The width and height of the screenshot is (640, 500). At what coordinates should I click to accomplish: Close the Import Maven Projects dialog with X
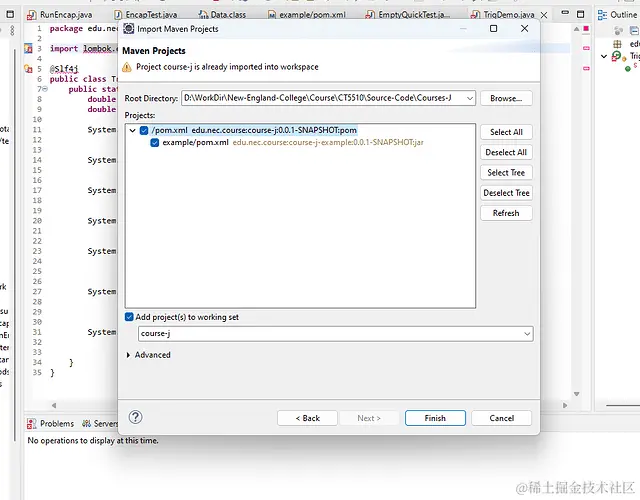tap(524, 29)
